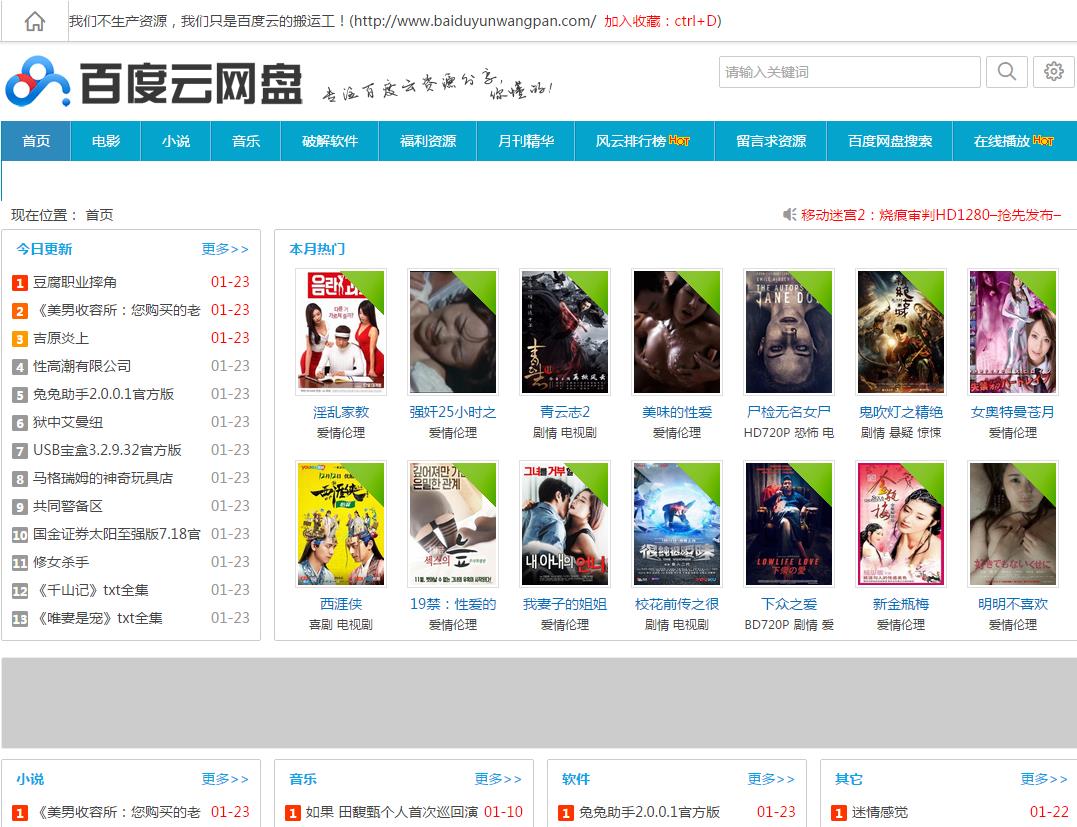Open 《千山记》txt全集 entry
1077x827 pixels.
[91, 590]
